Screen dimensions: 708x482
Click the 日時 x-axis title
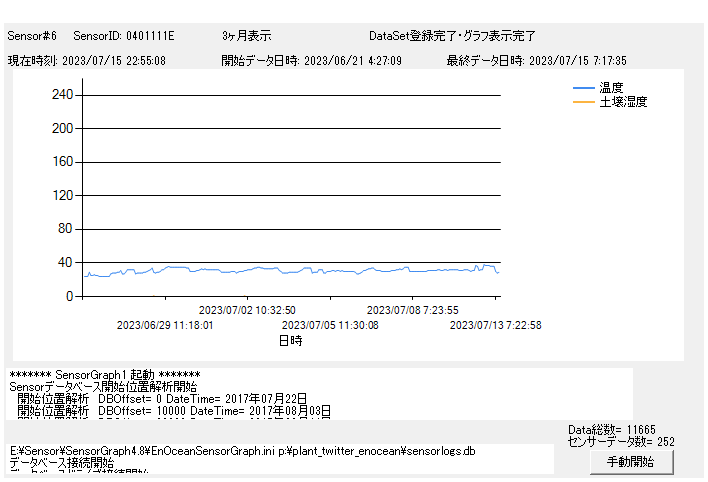click(x=290, y=340)
